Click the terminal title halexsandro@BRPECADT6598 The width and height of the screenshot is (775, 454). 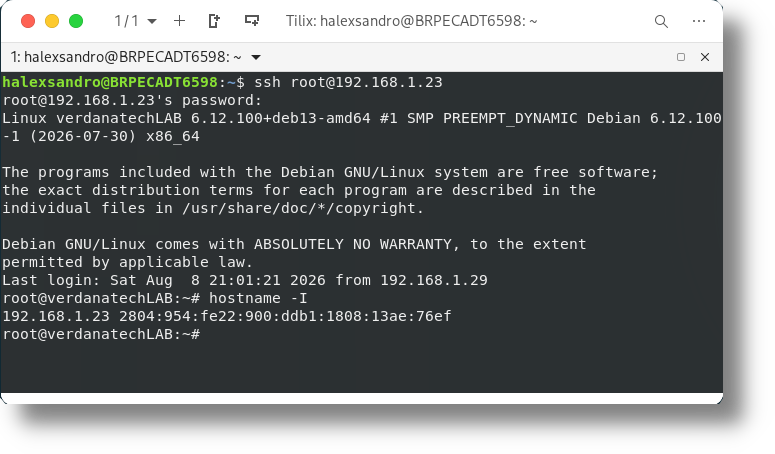[x=126, y=57]
